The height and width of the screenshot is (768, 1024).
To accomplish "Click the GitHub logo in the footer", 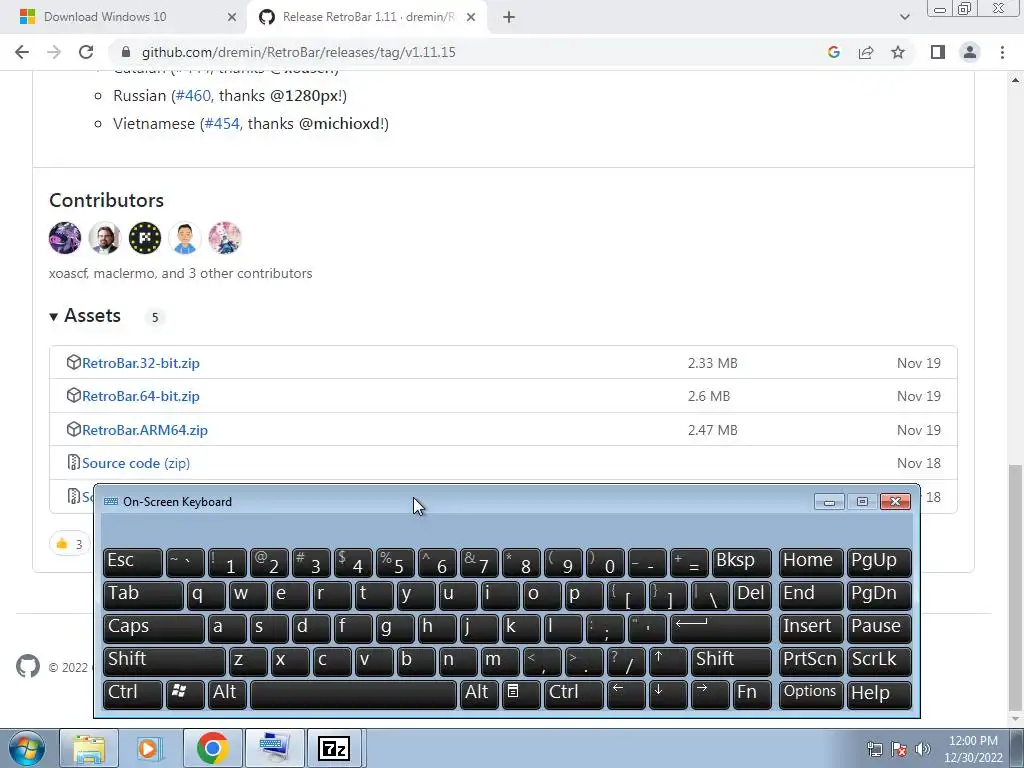I will [x=27, y=666].
